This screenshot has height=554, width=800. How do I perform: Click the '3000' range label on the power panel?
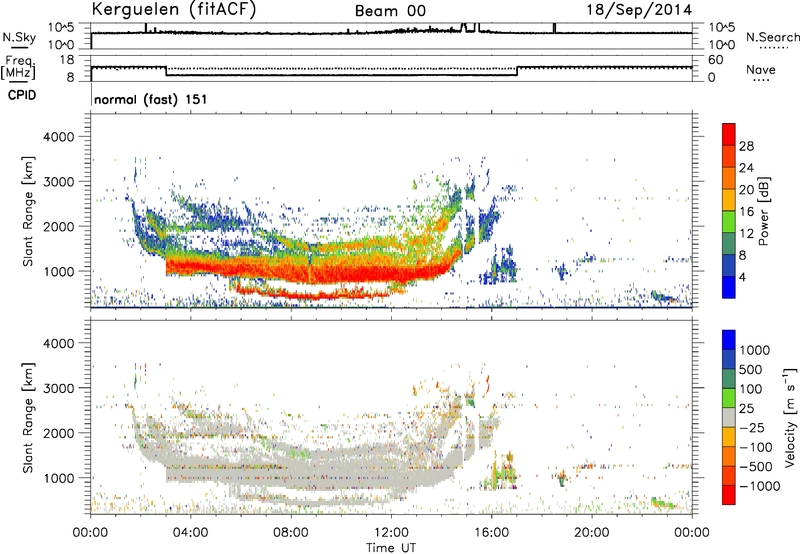58,182
